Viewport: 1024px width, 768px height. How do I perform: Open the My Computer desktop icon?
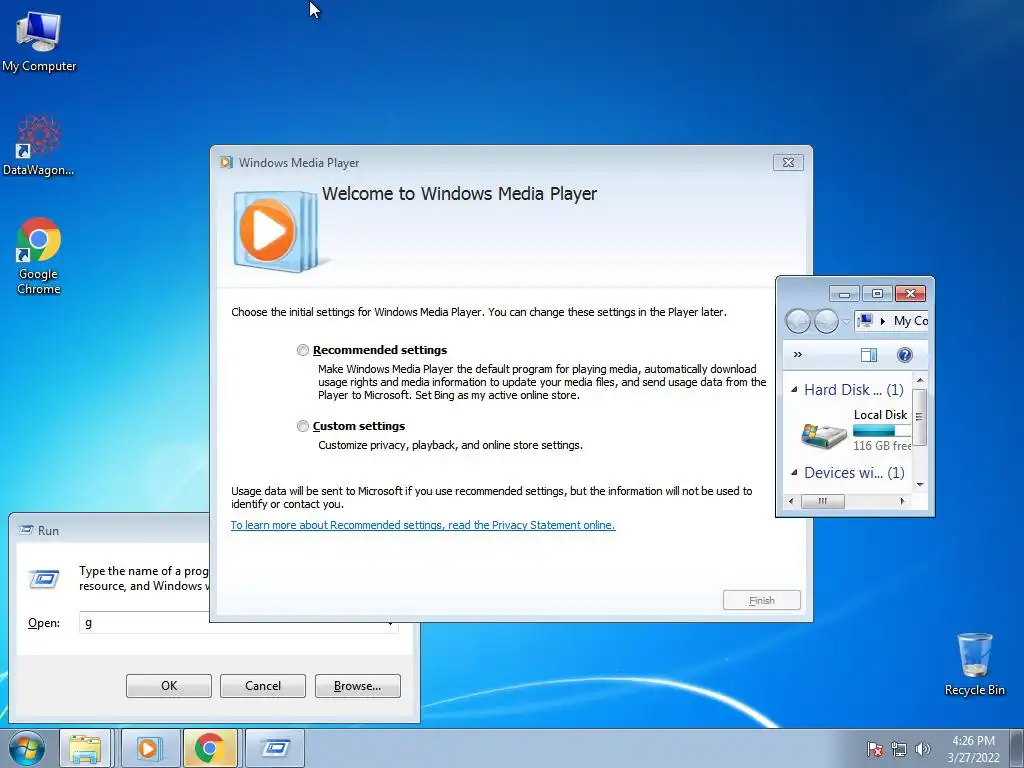click(x=39, y=41)
